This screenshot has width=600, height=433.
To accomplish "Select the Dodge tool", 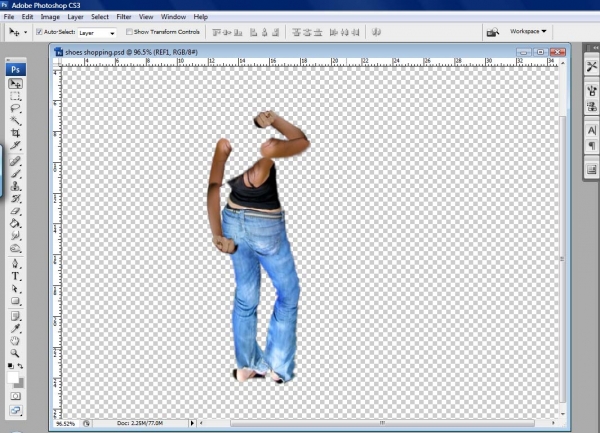I will click(15, 248).
